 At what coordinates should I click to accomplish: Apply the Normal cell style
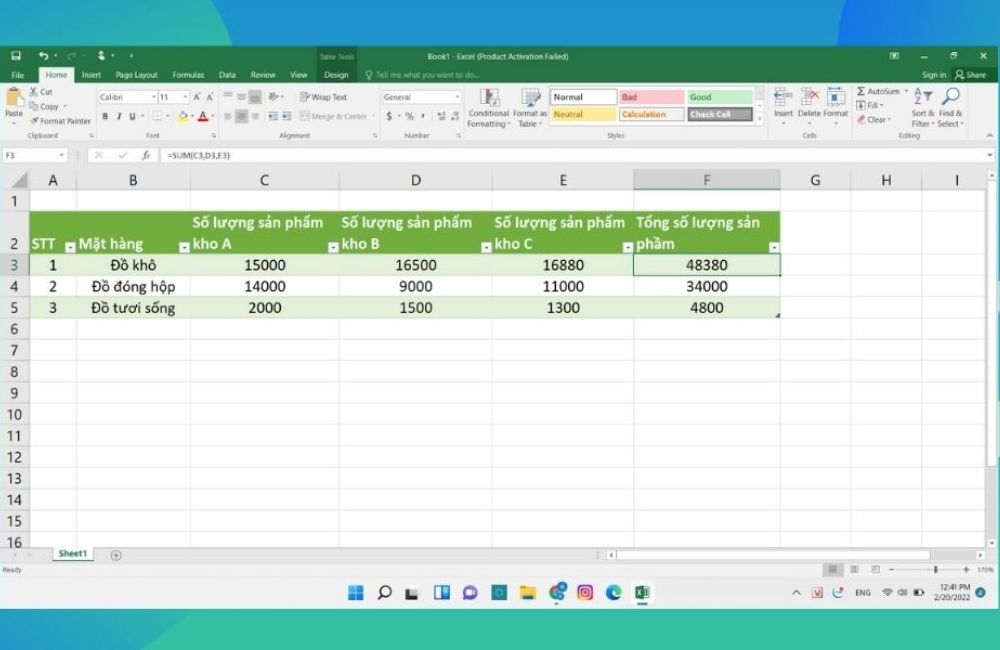coord(583,97)
